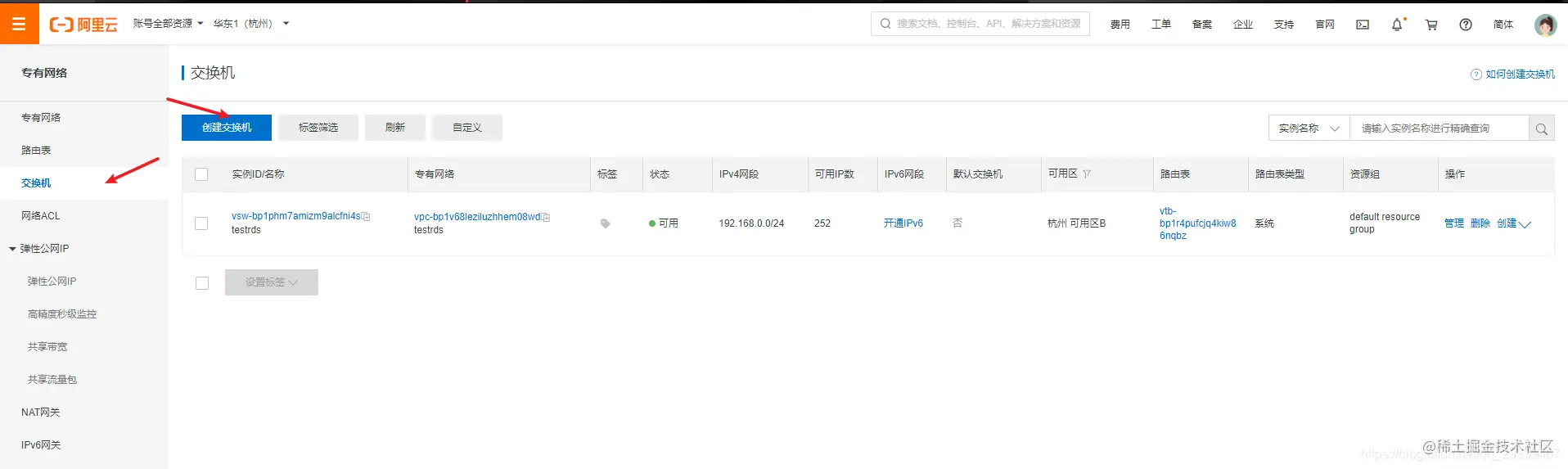Viewport: 1568px width, 469px height.
Task: Focus the instance name search field
Action: coord(1439,129)
